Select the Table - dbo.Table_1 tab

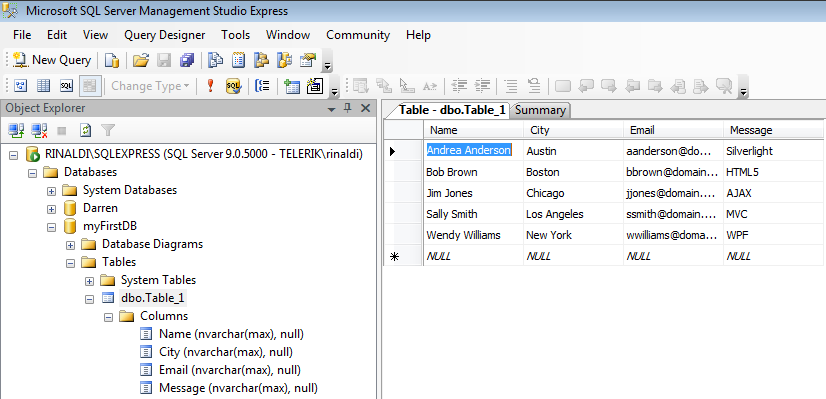pyautogui.click(x=451, y=110)
